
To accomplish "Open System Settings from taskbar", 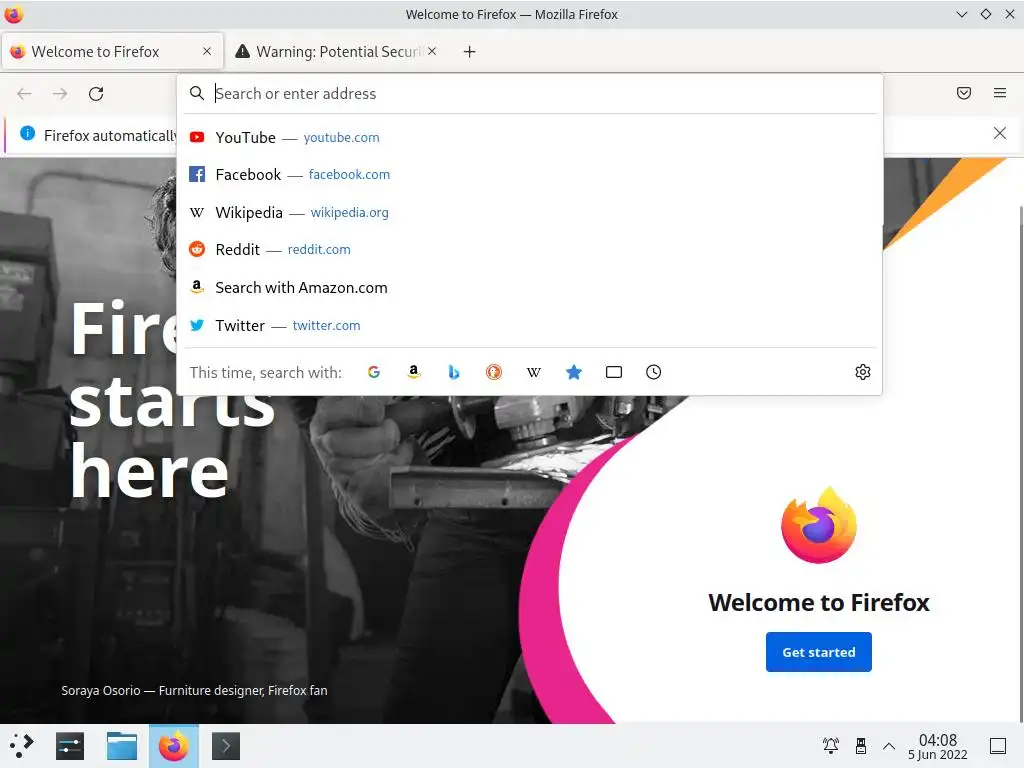I will click(70, 746).
